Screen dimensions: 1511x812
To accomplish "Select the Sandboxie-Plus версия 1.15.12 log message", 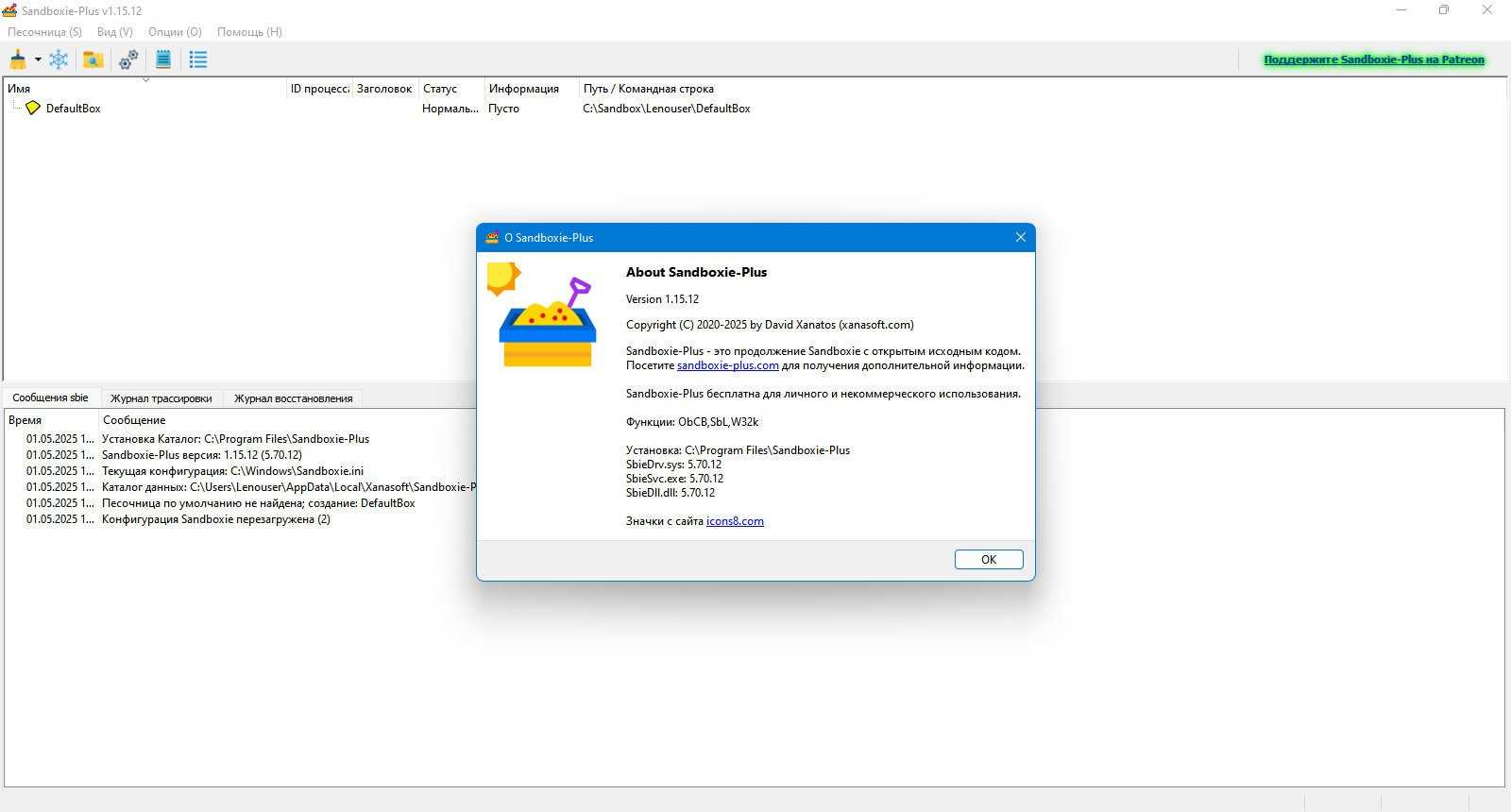I will click(x=202, y=455).
